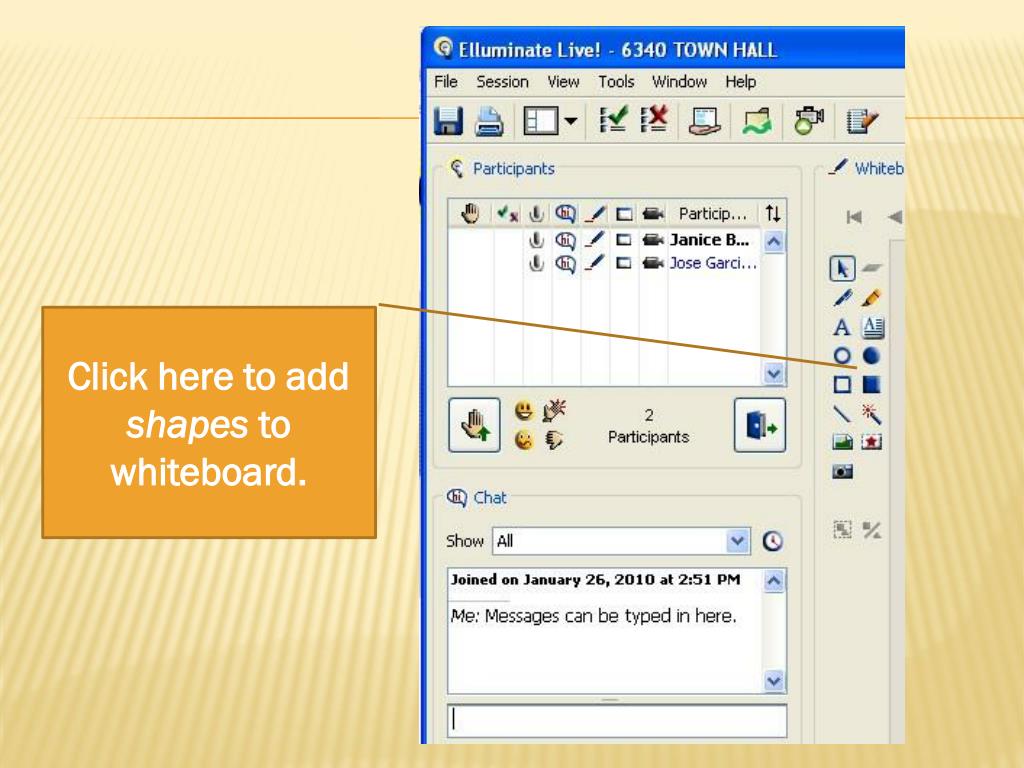Click the Particip... column header
This screenshot has width=1024, height=768.
(x=712, y=214)
